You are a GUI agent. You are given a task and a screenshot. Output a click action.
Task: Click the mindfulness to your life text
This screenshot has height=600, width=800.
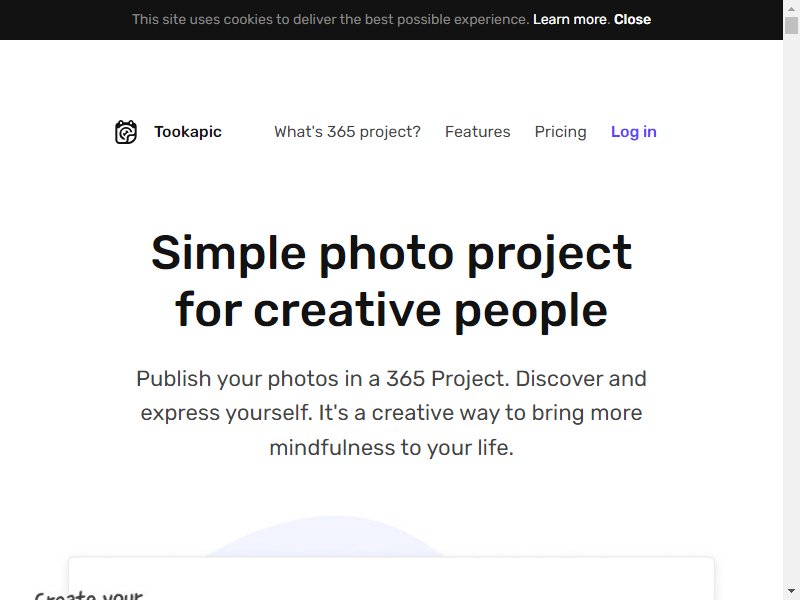(391, 447)
